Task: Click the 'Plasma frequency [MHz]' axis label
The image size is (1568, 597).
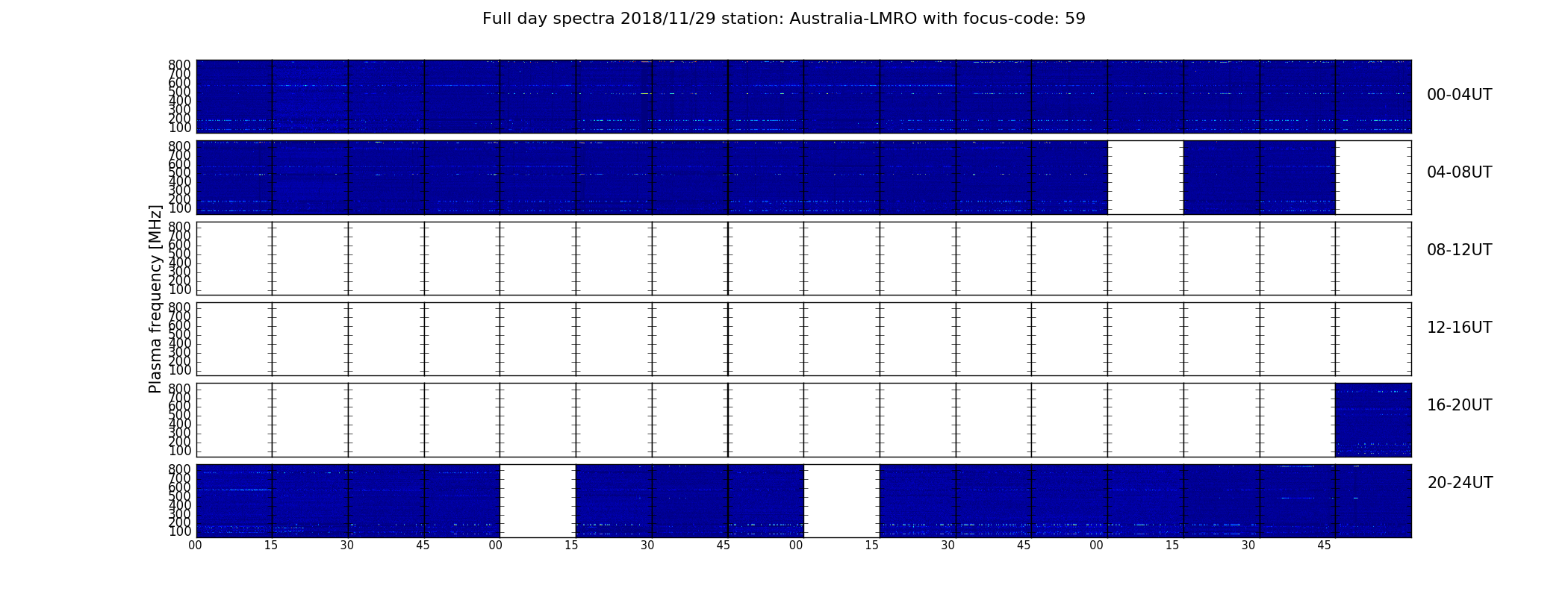Action: point(155,298)
